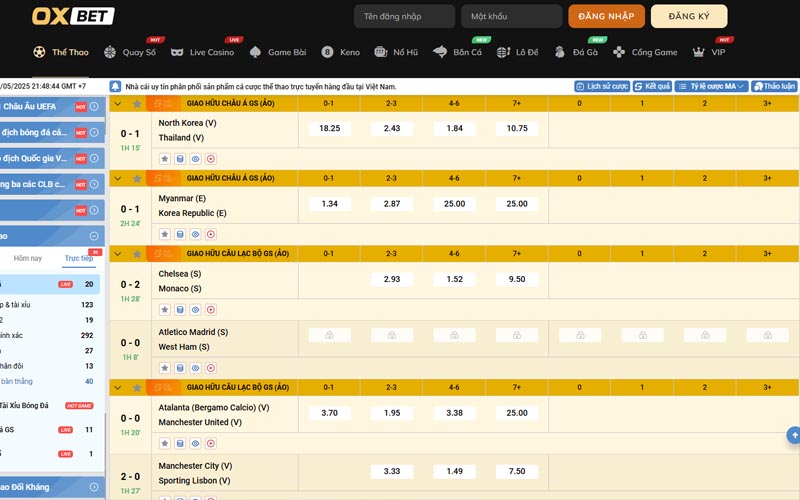Click the Bắn Cá fish icon
The height and width of the screenshot is (500, 800).
[440, 52]
